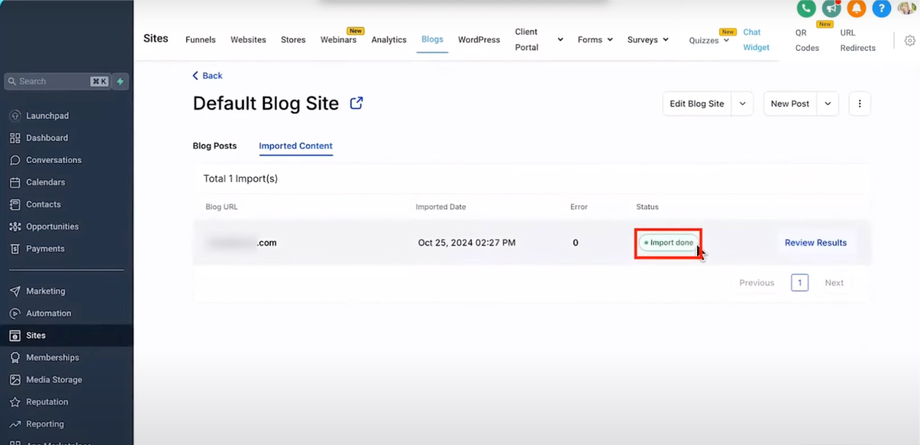Viewport: 920px width, 445px height.
Task: Open the orange notifications bell icon
Action: (856, 8)
